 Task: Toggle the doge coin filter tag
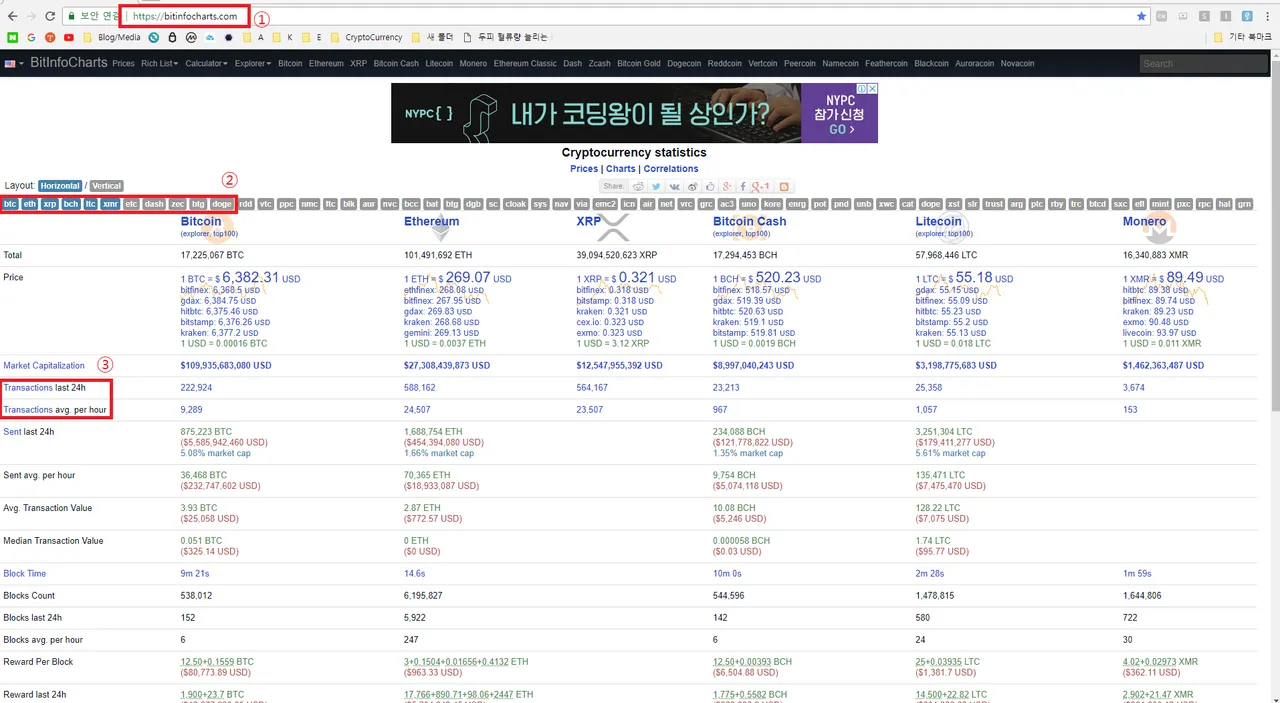pyautogui.click(x=223, y=204)
